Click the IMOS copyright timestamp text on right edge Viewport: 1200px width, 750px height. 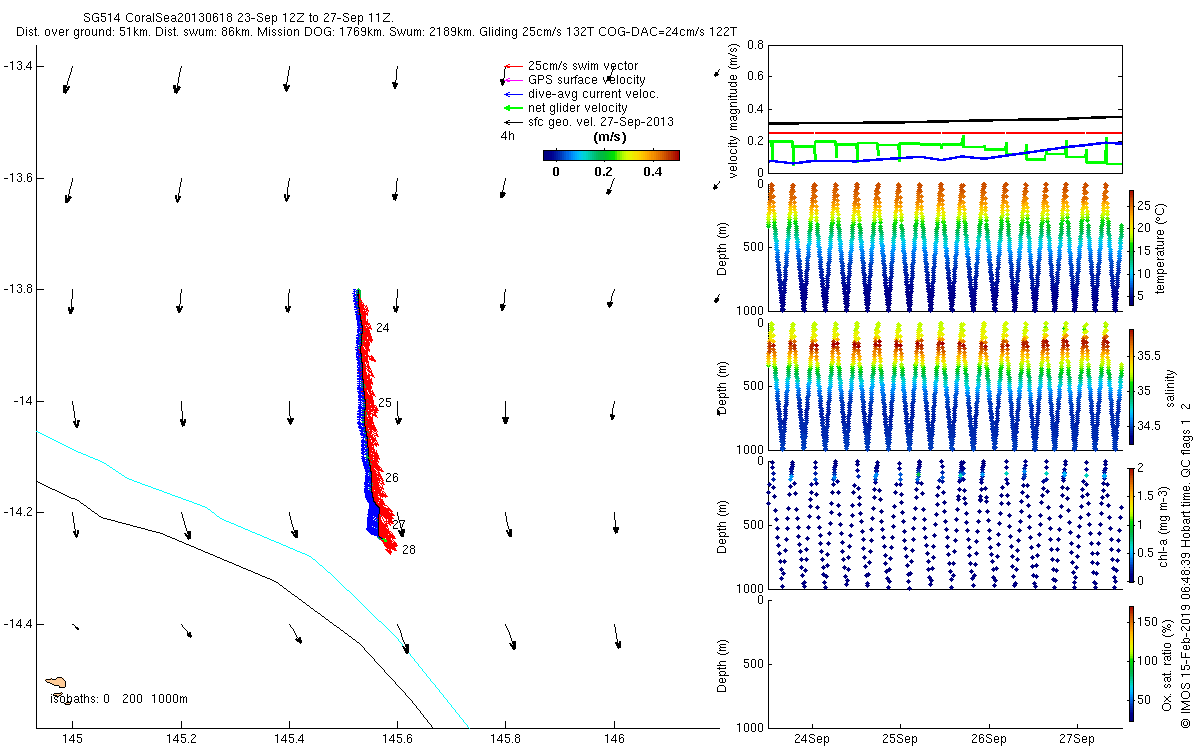point(1186,564)
